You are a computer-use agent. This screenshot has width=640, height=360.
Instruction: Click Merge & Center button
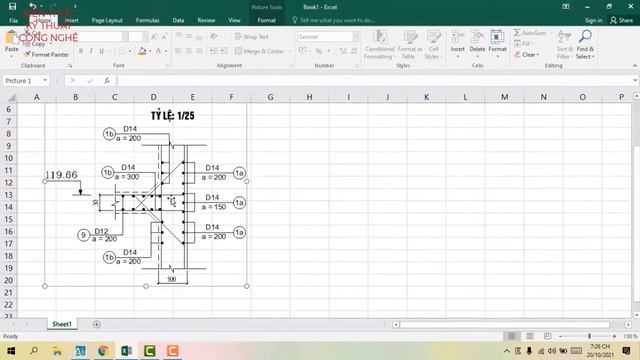[x=260, y=51]
